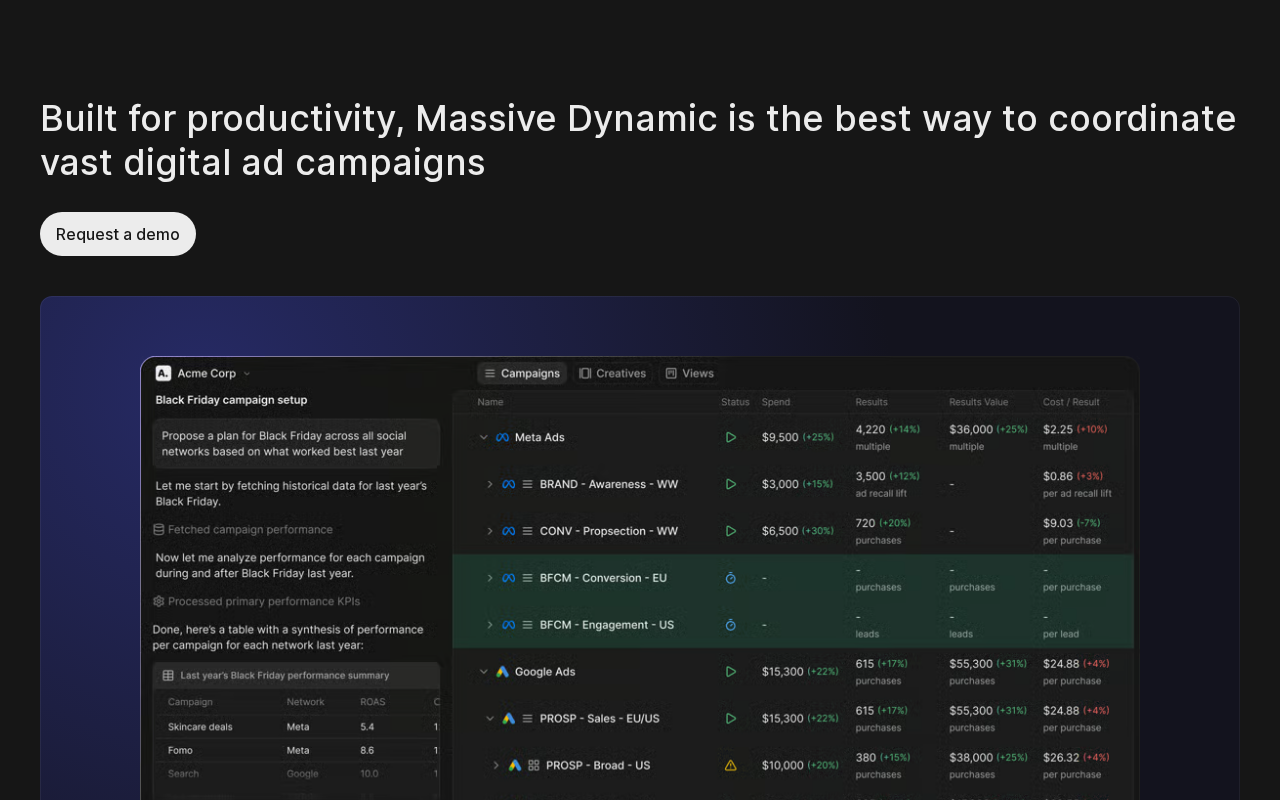Click the active status icon for PROSP - Sales - EU/US

pos(731,718)
